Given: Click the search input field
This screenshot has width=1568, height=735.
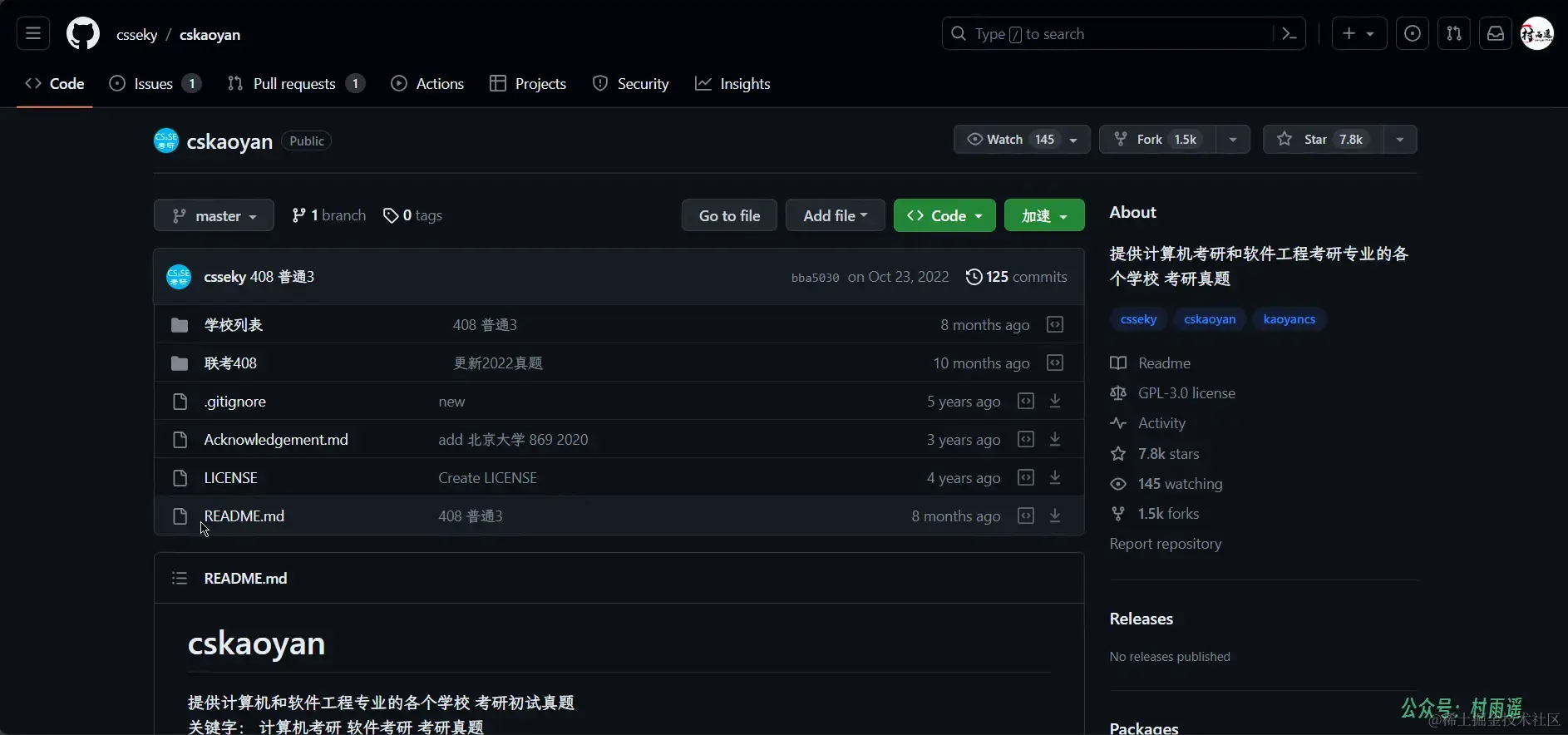Looking at the screenshot, I should 1123,34.
